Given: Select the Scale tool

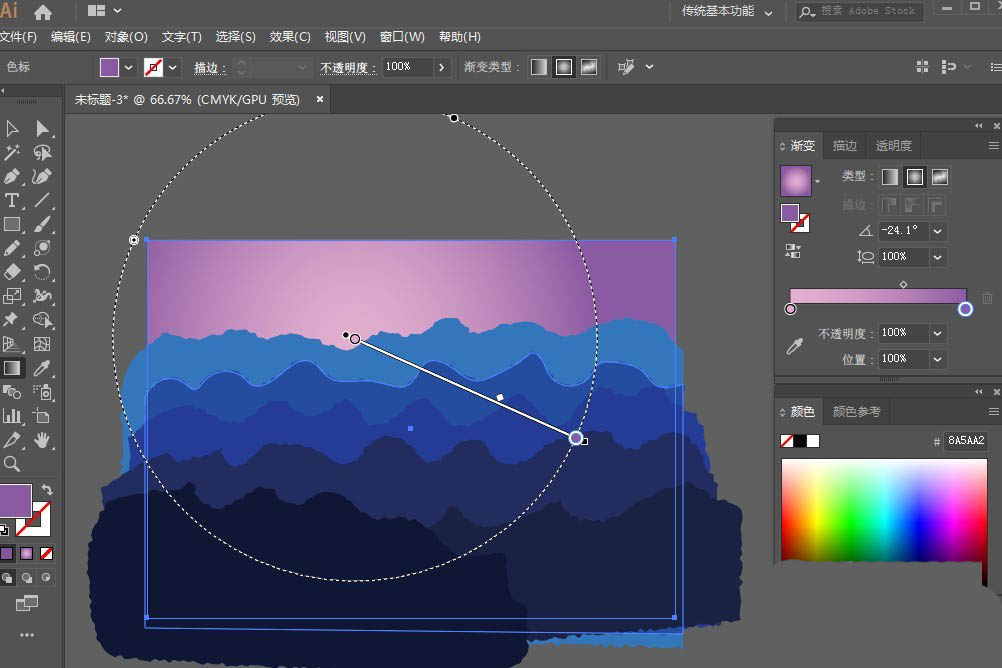Looking at the screenshot, I should point(12,296).
